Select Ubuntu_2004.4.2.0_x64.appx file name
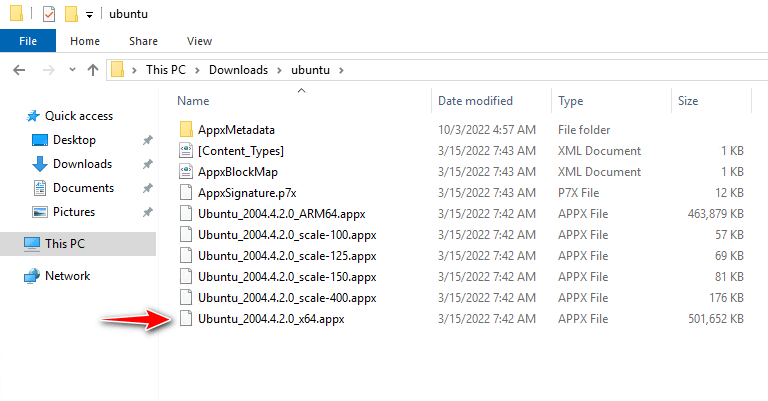Screen dimensions: 768x401 tap(271, 320)
